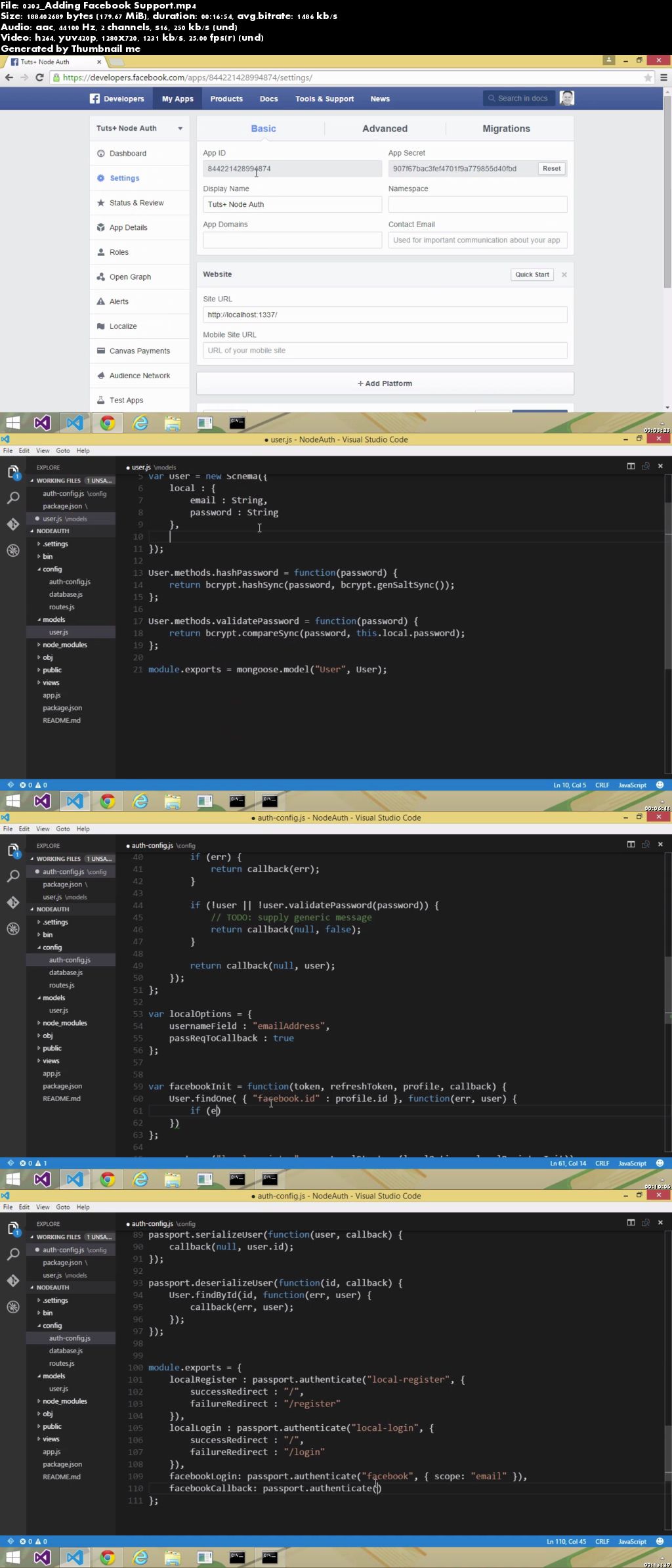Click into the Namespace input field
Viewport: 672px width, 1568px height.
coord(478,204)
